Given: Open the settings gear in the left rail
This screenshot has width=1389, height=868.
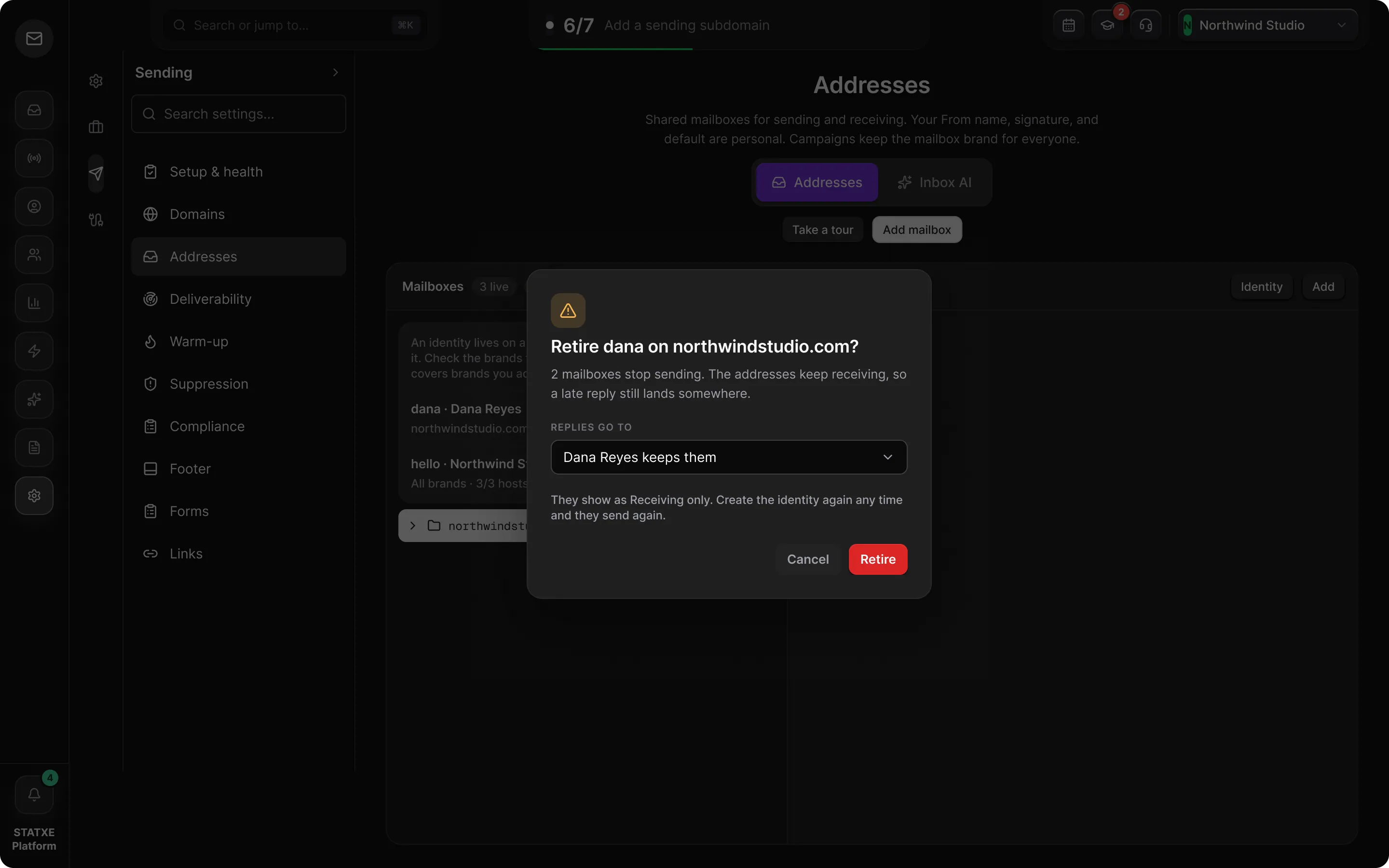Looking at the screenshot, I should pos(34,495).
